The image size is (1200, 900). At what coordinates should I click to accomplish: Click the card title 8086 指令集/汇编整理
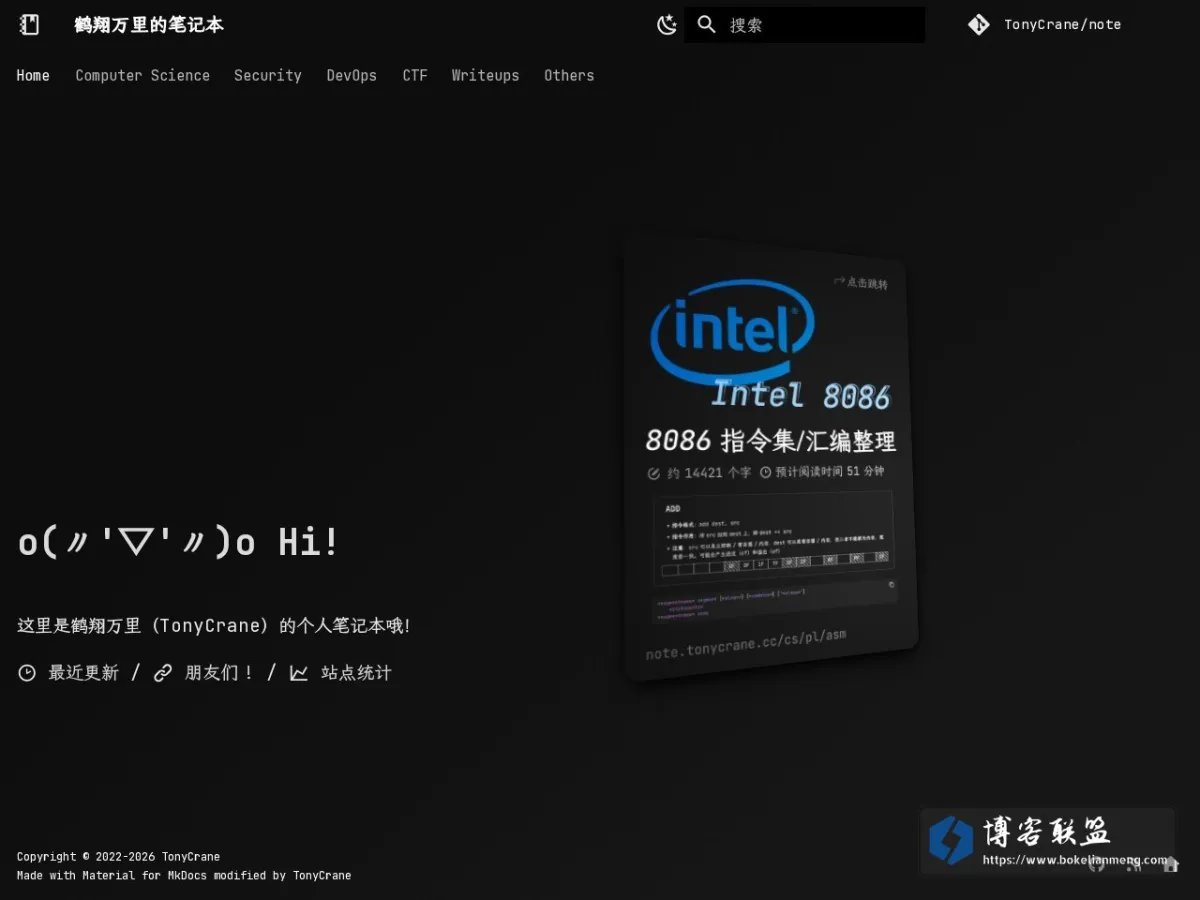pyautogui.click(x=771, y=440)
